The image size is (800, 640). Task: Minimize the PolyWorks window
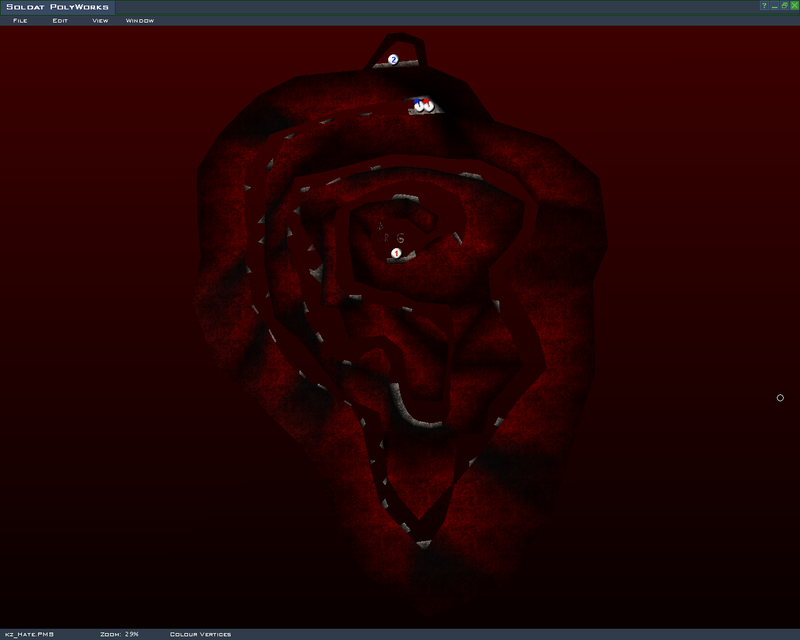click(774, 6)
